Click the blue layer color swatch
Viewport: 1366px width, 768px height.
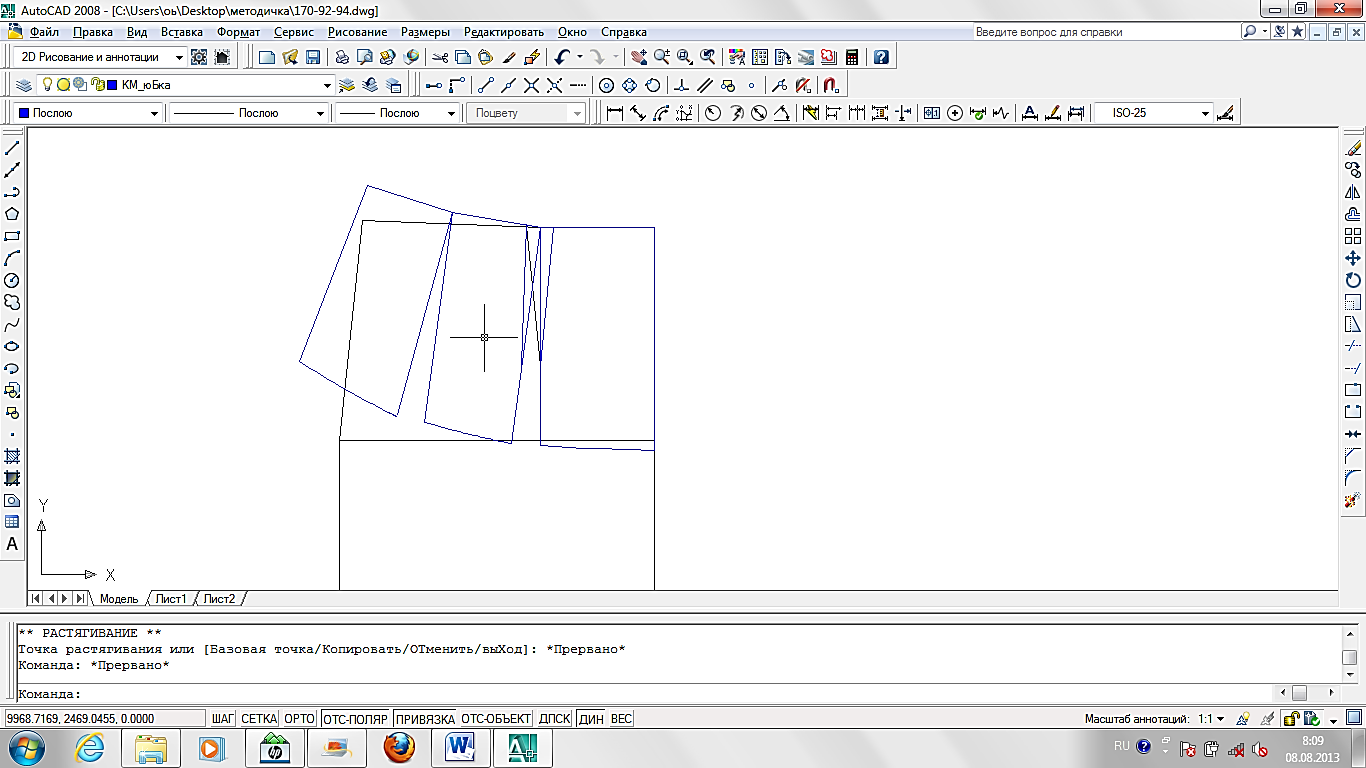[x=112, y=85]
